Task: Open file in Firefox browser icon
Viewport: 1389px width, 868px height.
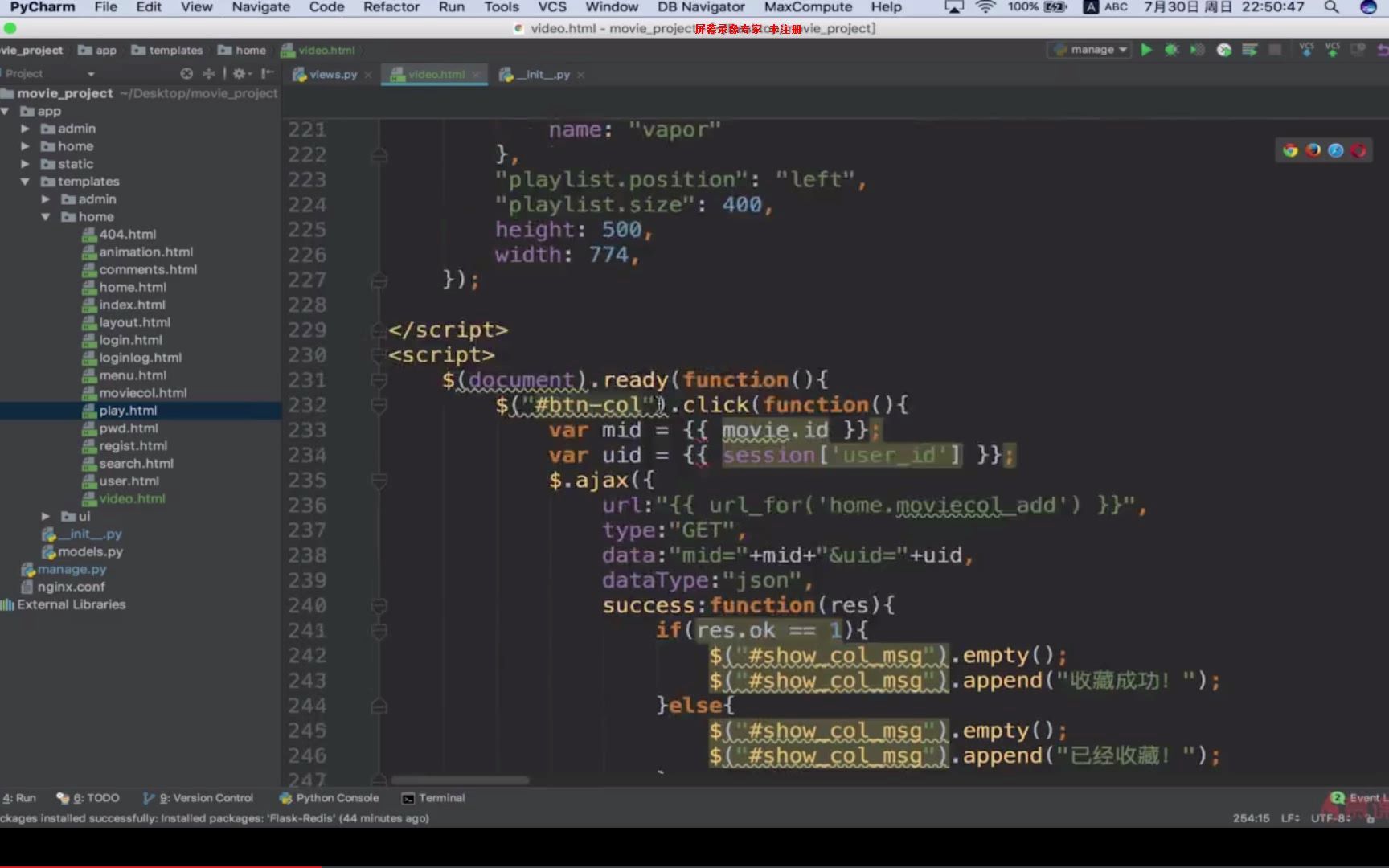Action: tap(1313, 150)
